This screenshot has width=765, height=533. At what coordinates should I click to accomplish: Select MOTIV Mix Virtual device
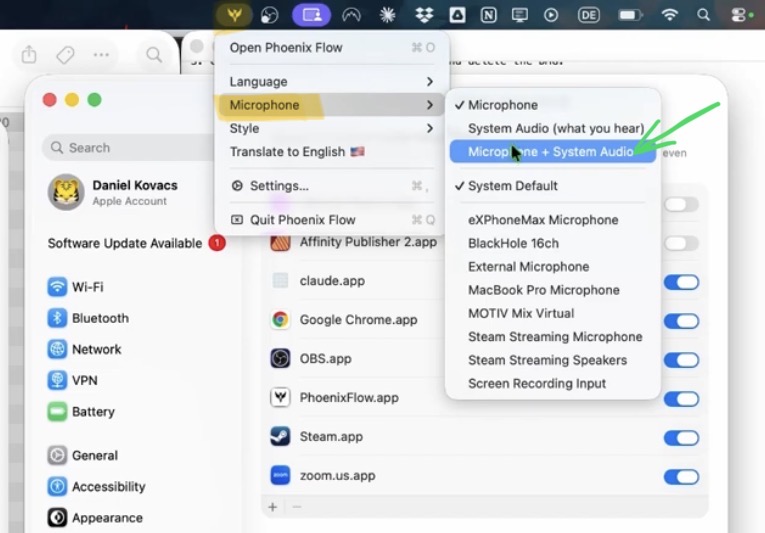point(553,314)
